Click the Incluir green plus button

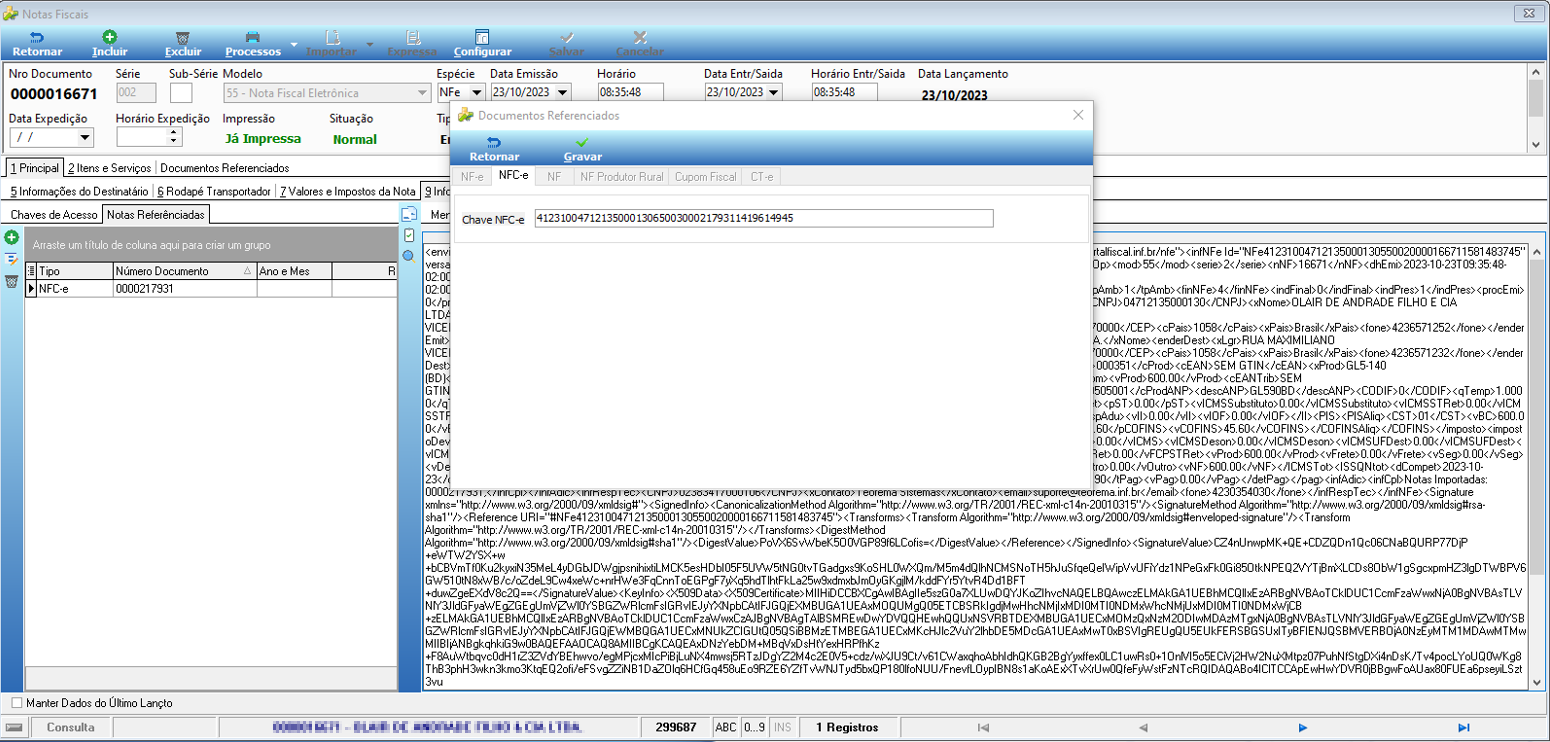110,44
